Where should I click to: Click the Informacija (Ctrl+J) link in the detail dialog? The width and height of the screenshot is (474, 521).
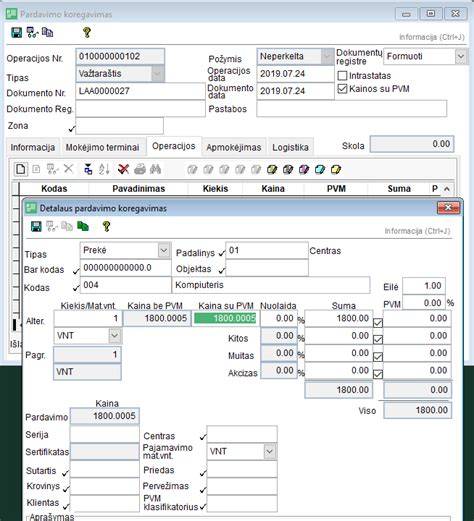tap(417, 231)
